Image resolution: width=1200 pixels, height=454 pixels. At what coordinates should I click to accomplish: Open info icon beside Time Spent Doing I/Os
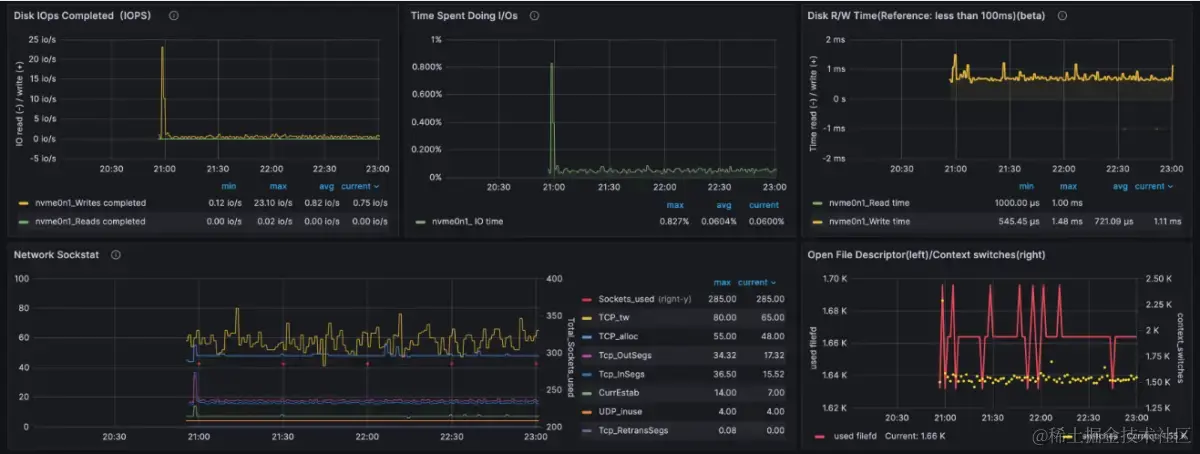coord(534,16)
